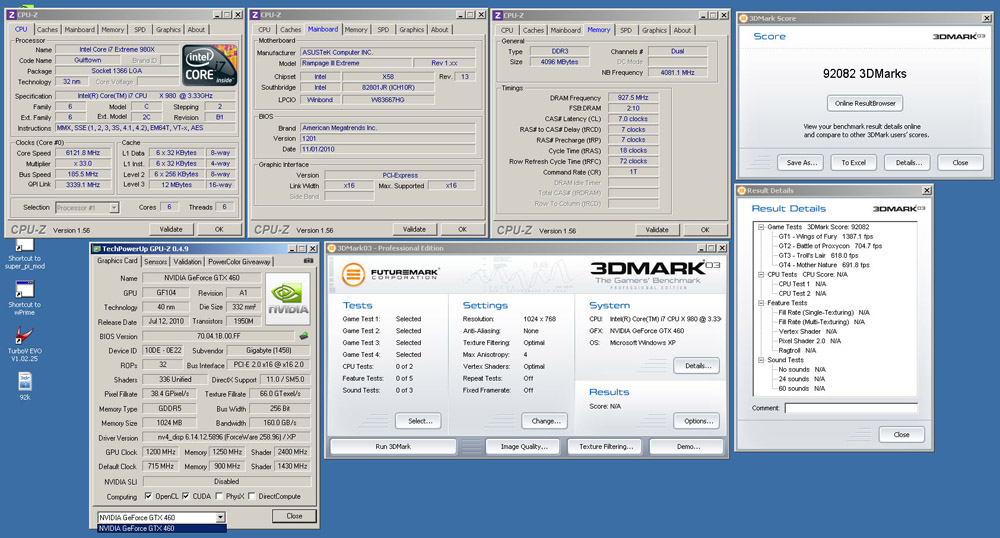Switch to Caches tab in CPU-Z processor window
Viewport: 1000px width, 538px height.
point(47,29)
